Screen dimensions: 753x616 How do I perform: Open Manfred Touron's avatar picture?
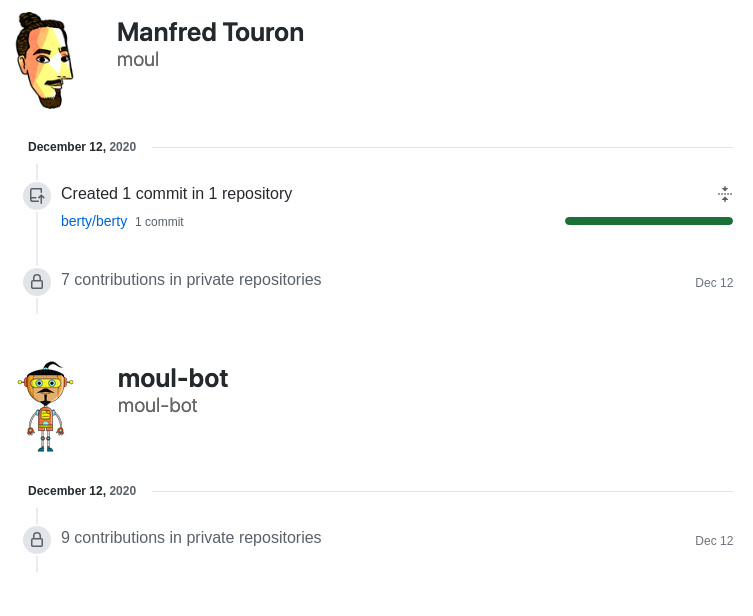pyautogui.click(x=44, y=61)
